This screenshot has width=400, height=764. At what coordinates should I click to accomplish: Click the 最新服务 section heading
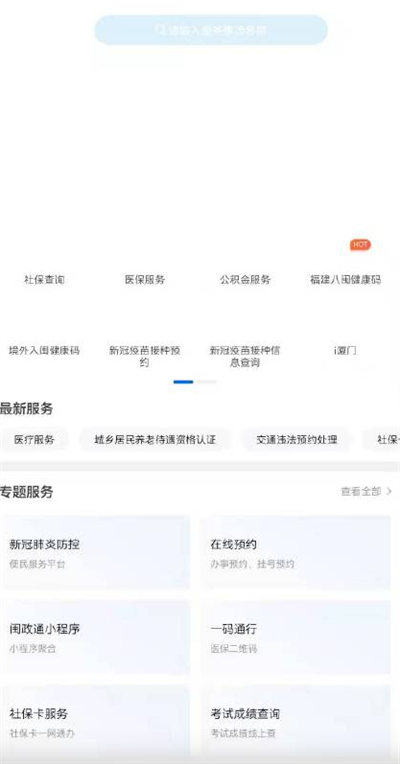point(26,408)
